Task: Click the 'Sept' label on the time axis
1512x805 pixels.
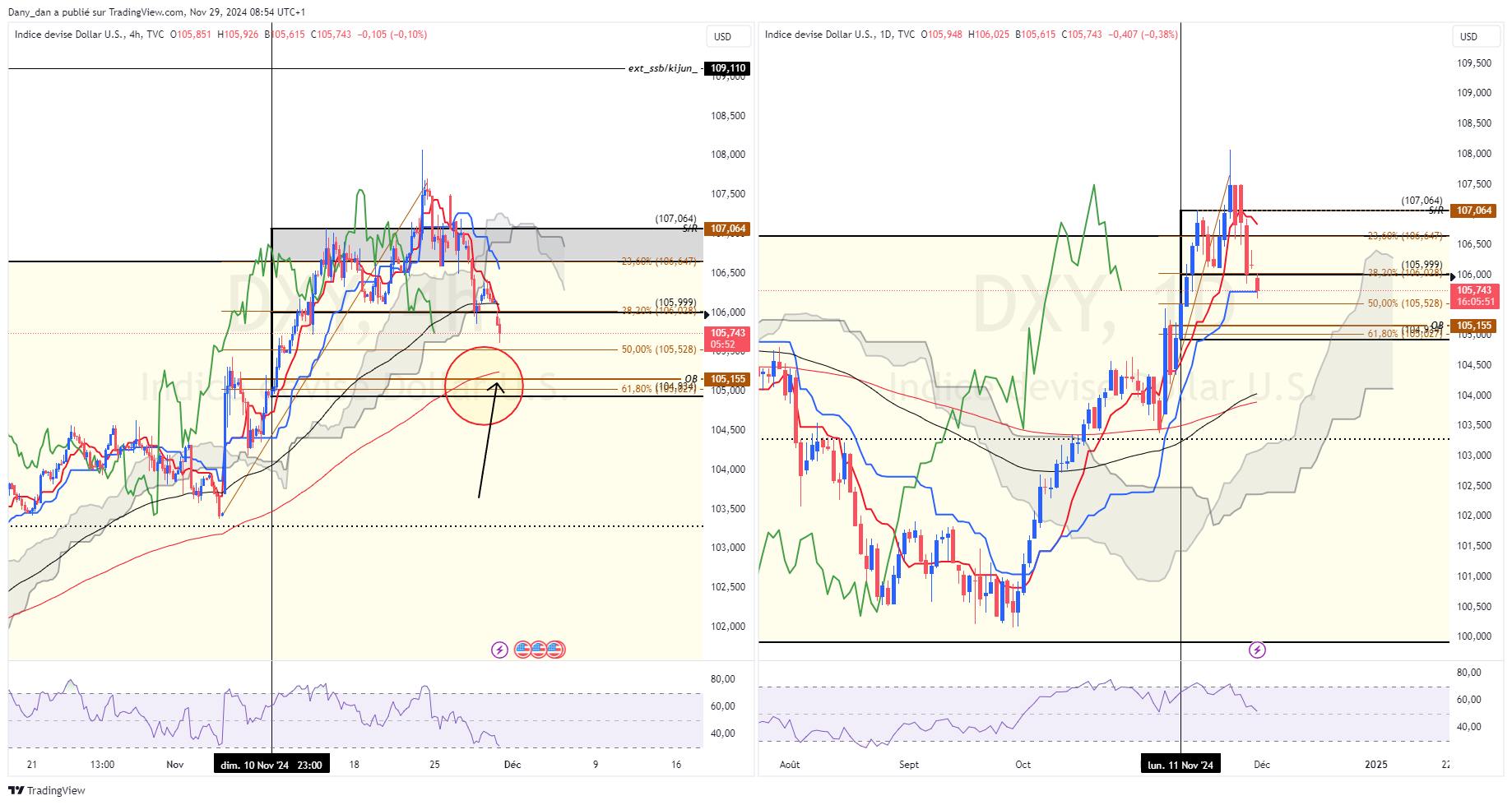Action: coord(909,765)
